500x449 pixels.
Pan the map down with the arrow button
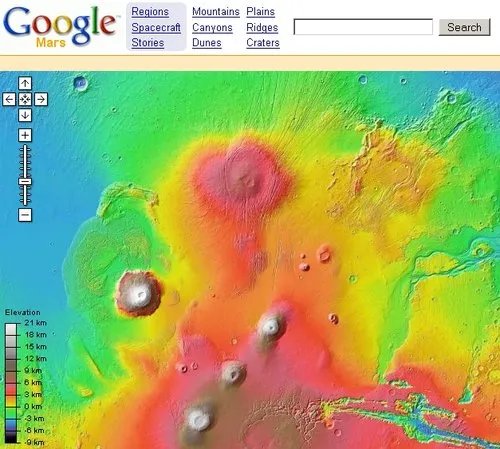pos(25,115)
